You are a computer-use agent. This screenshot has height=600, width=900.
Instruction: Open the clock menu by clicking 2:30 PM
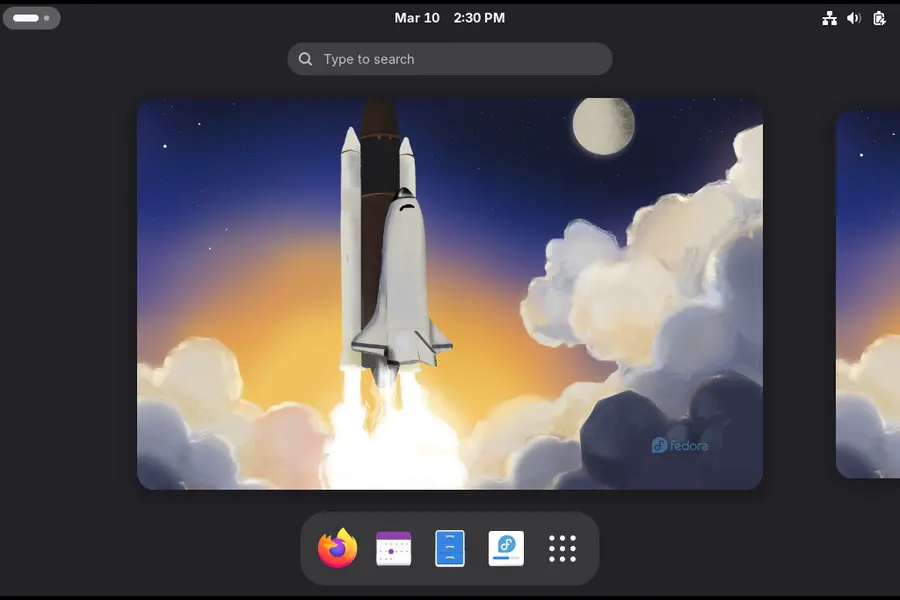(x=479, y=17)
